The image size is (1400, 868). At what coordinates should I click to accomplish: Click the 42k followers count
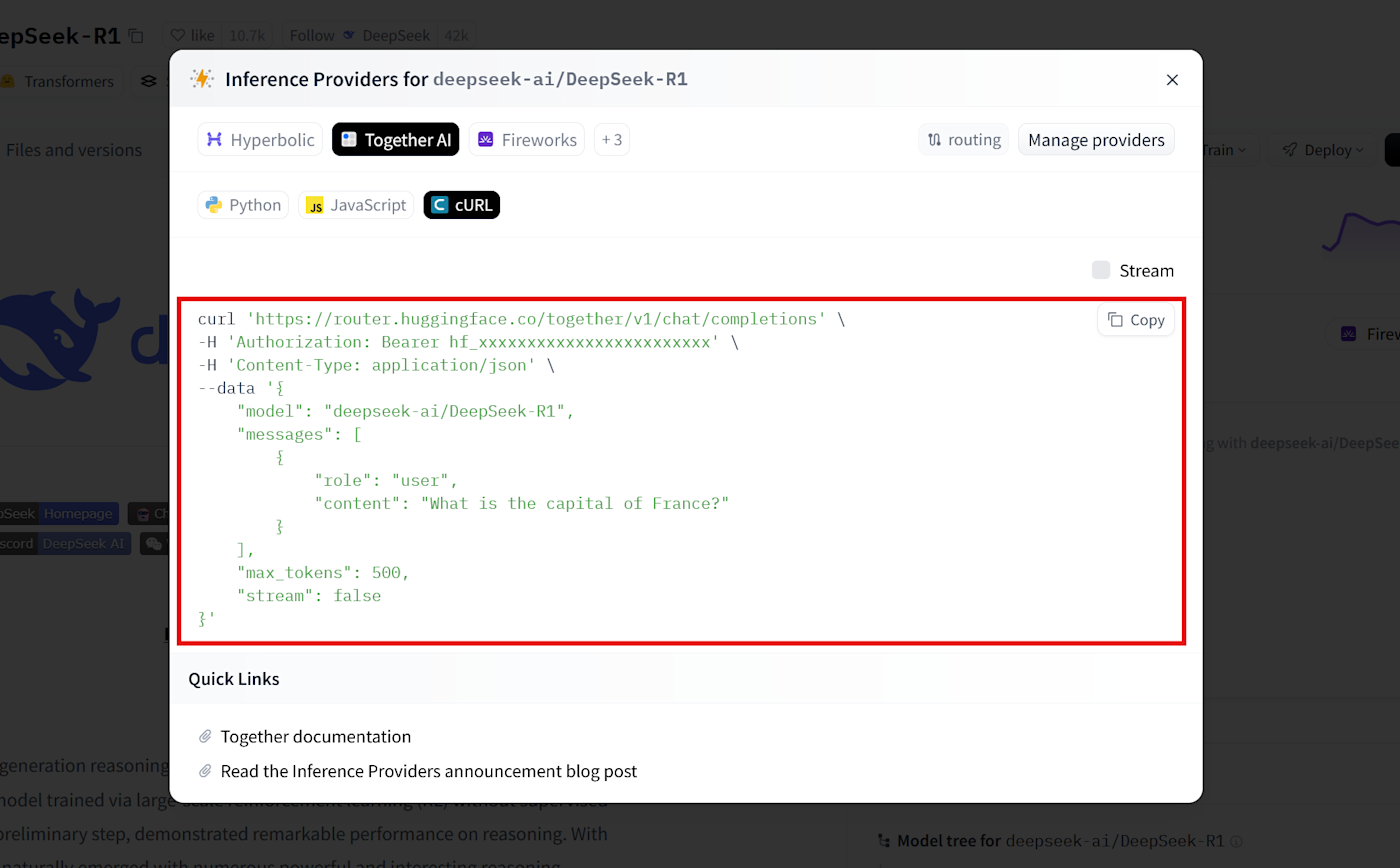pyautogui.click(x=456, y=36)
